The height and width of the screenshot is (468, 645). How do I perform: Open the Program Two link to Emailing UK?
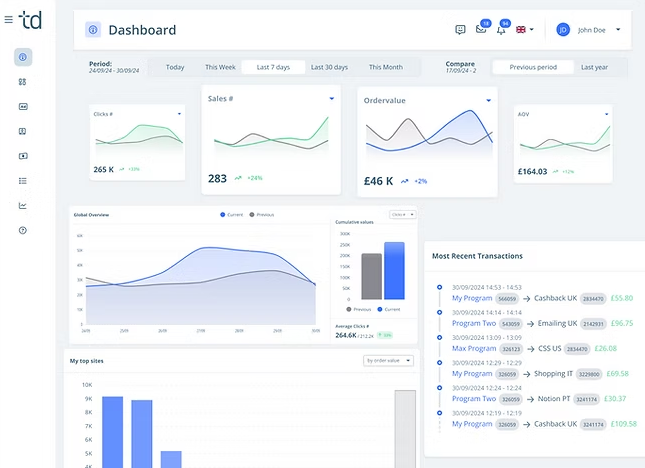[474, 324]
